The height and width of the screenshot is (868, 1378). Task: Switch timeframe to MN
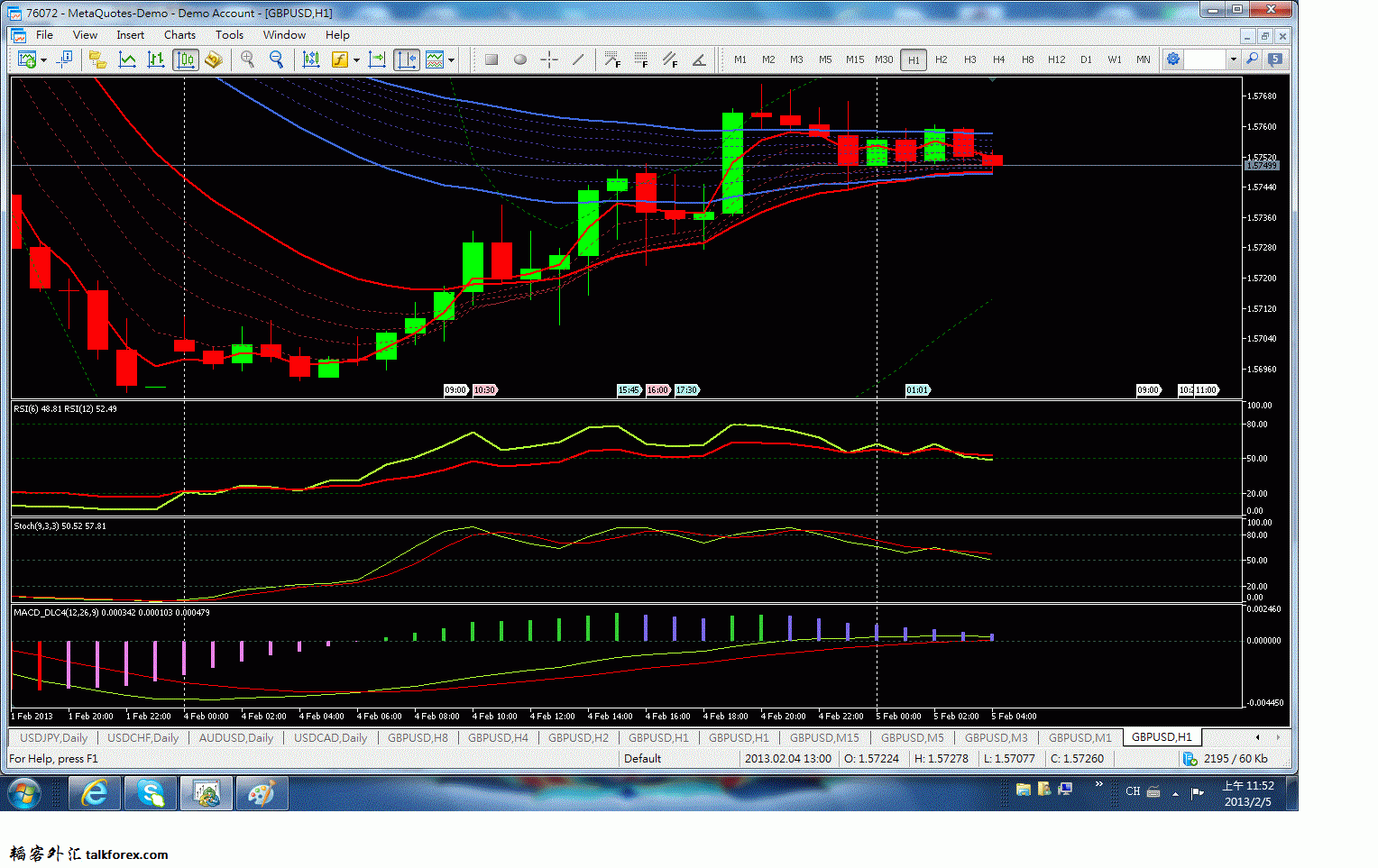point(1144,59)
